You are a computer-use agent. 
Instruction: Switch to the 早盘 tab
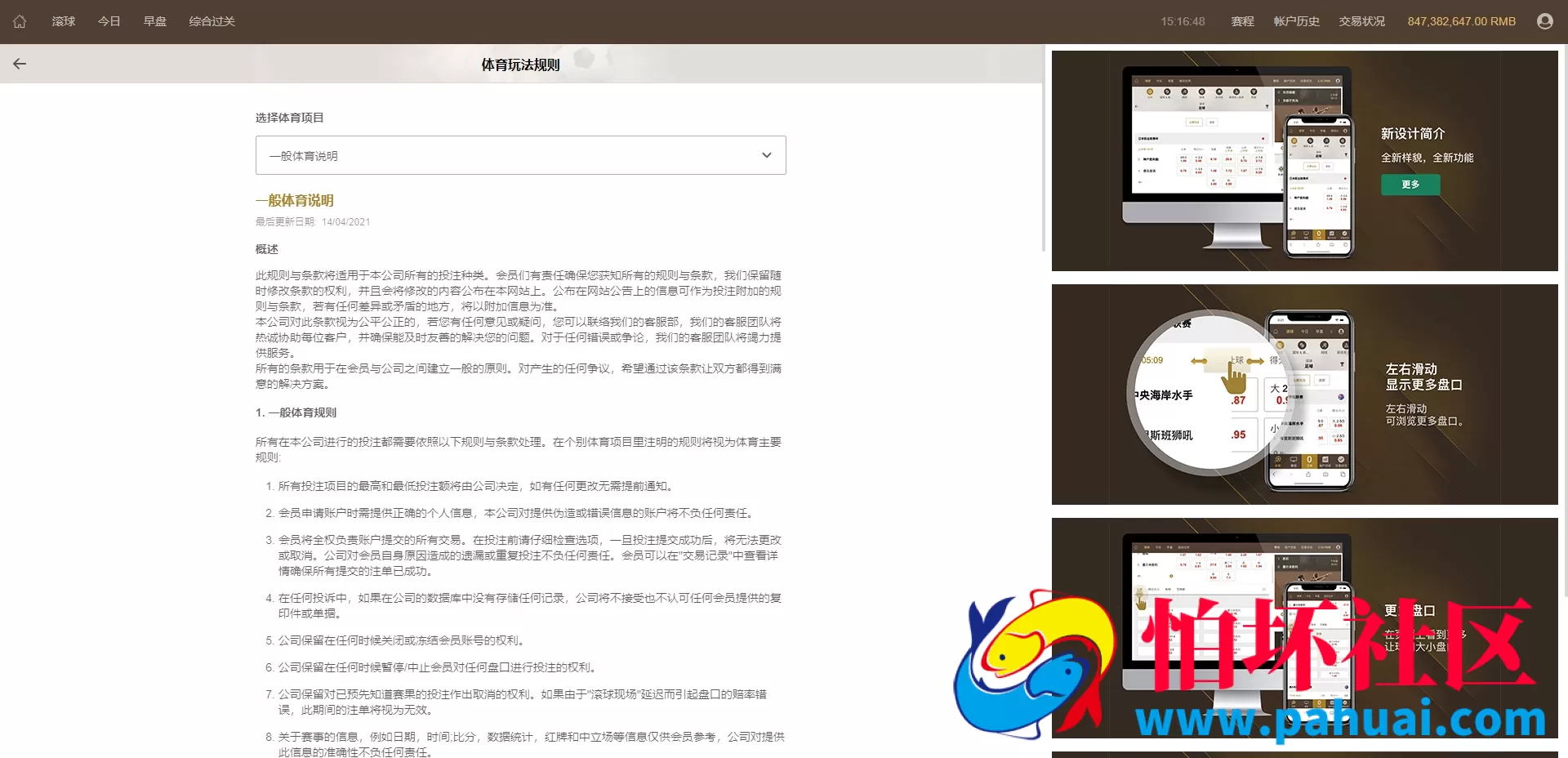click(x=155, y=21)
